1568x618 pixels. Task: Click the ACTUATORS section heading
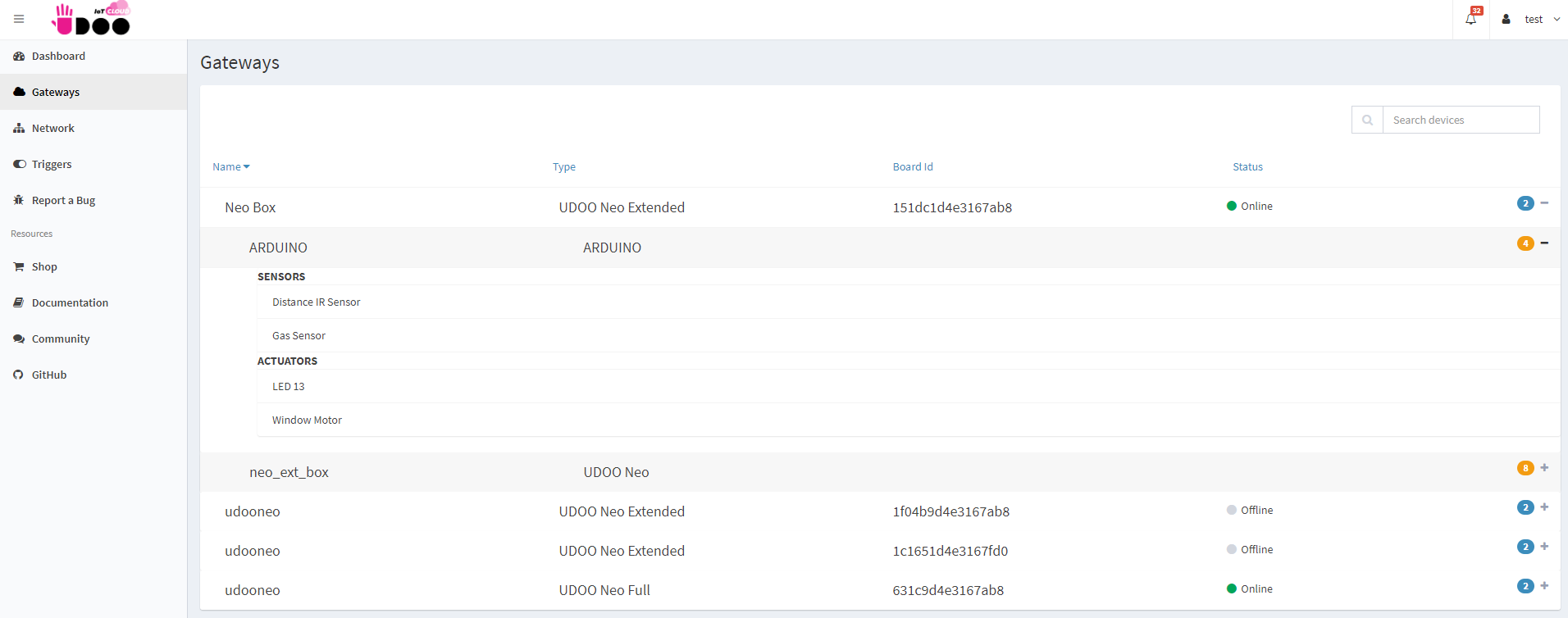[287, 361]
